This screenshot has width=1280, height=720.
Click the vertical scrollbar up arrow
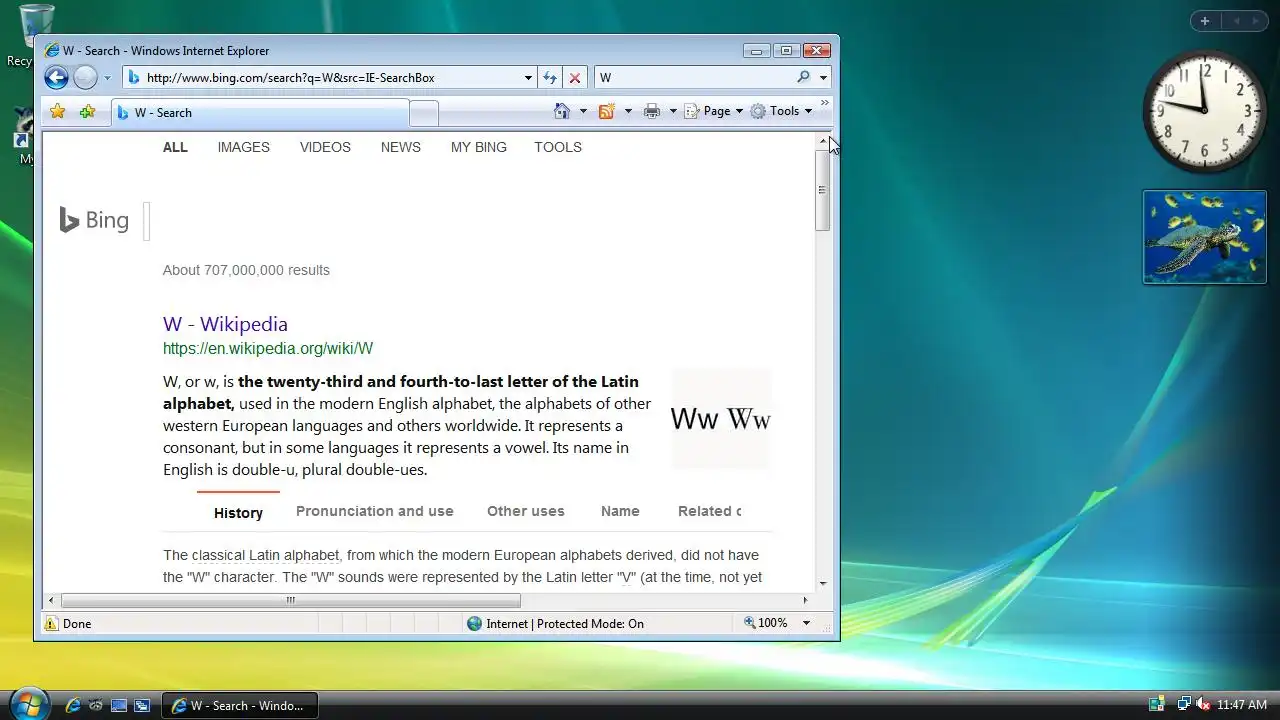pyautogui.click(x=823, y=141)
